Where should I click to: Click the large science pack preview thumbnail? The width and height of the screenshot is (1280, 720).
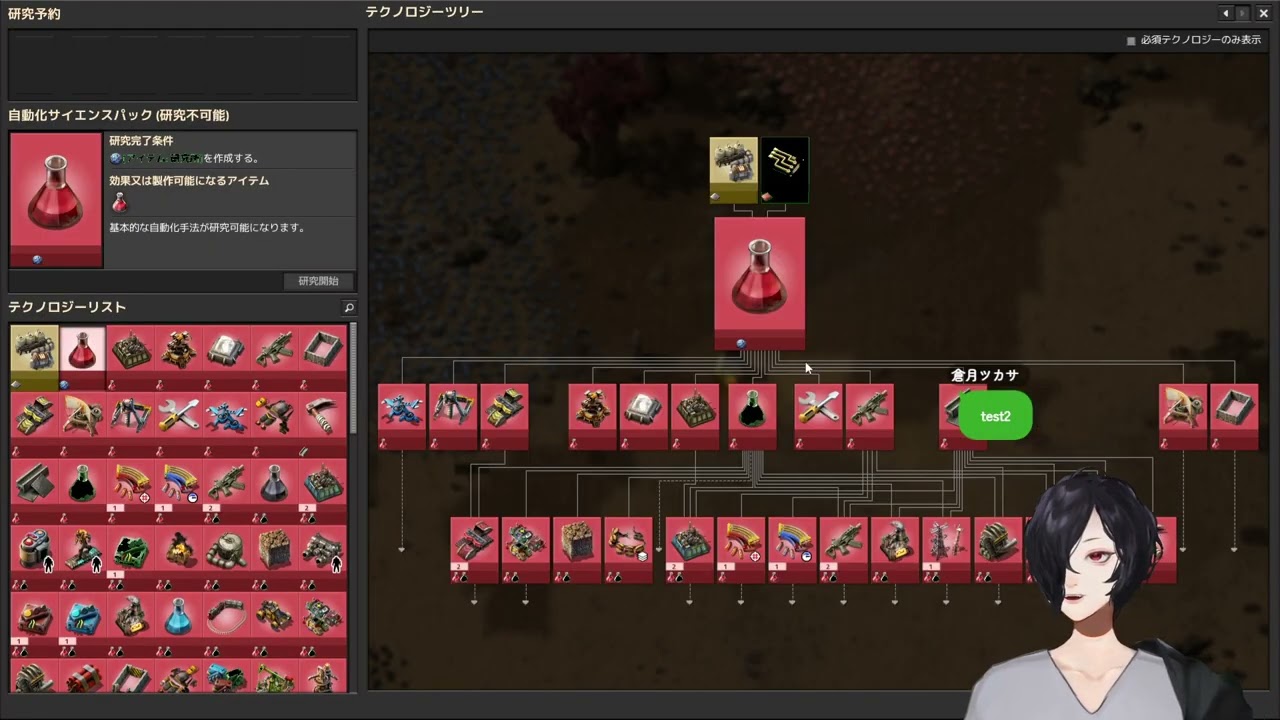pyautogui.click(x=56, y=200)
